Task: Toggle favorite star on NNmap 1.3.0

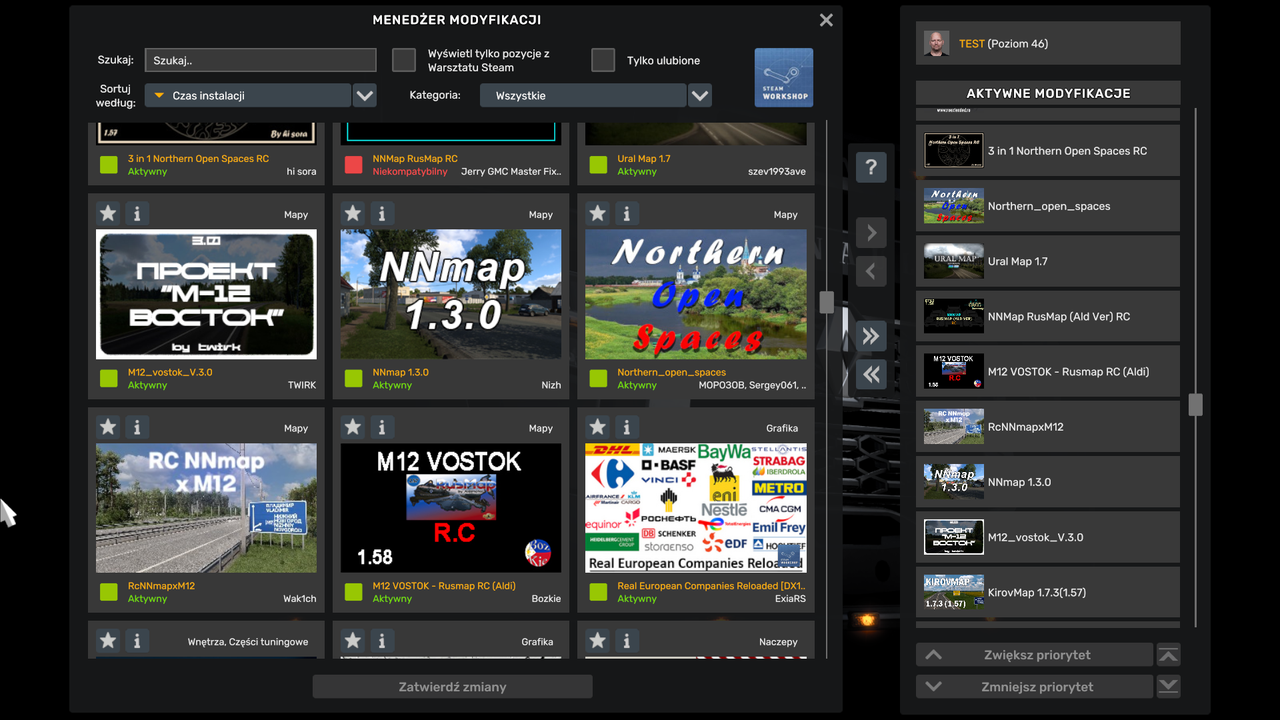Action: (352, 212)
